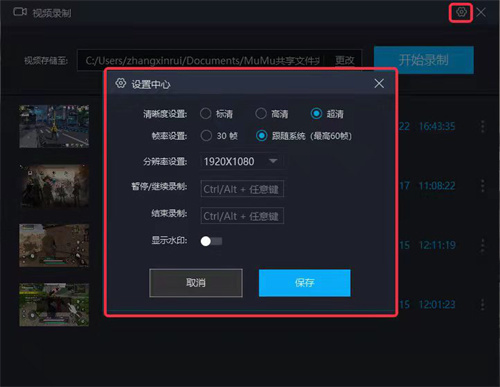This screenshot has height=387, width=500.
Task: Click the 取消 button
Action: pos(196,283)
